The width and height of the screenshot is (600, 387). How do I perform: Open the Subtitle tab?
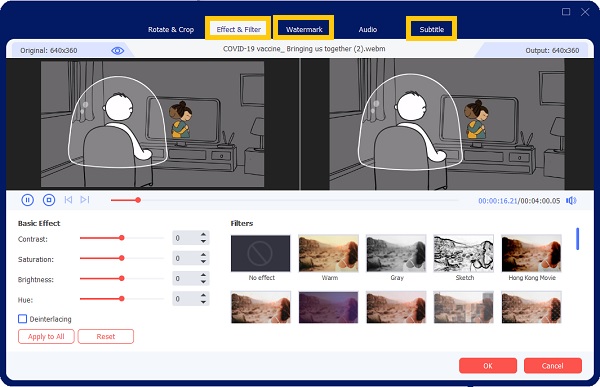coord(432,29)
